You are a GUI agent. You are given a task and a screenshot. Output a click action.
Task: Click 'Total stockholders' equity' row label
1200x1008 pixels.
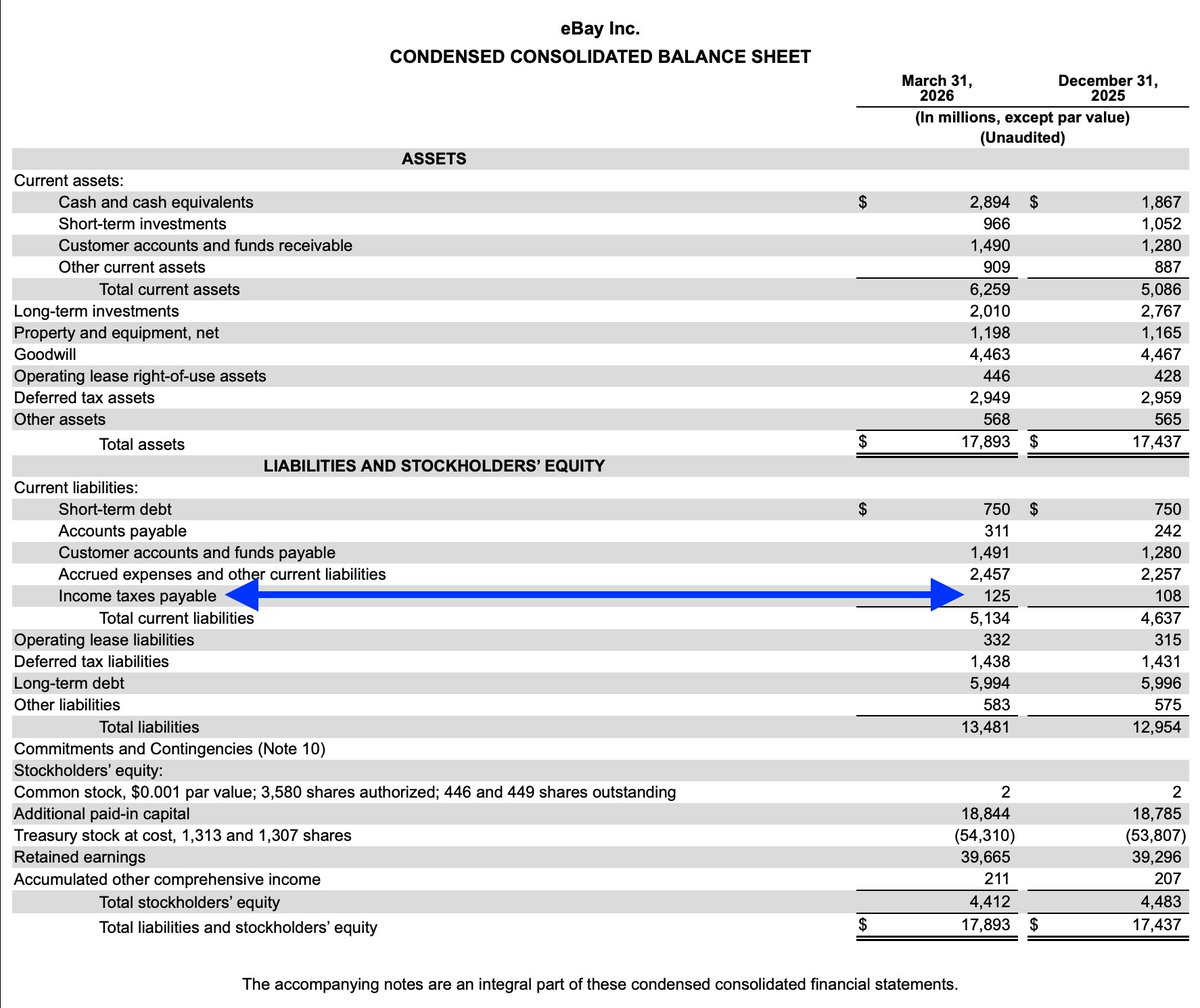pos(189,903)
